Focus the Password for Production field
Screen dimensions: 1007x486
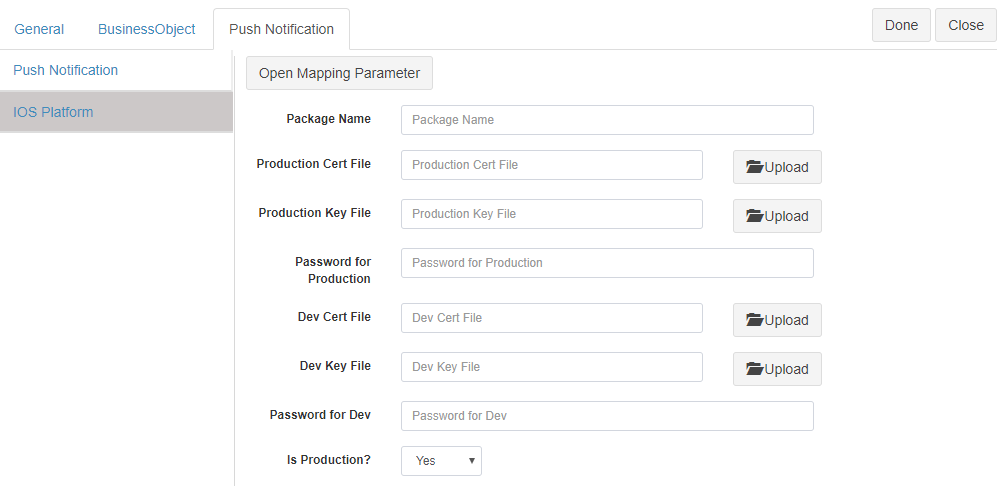coord(608,263)
